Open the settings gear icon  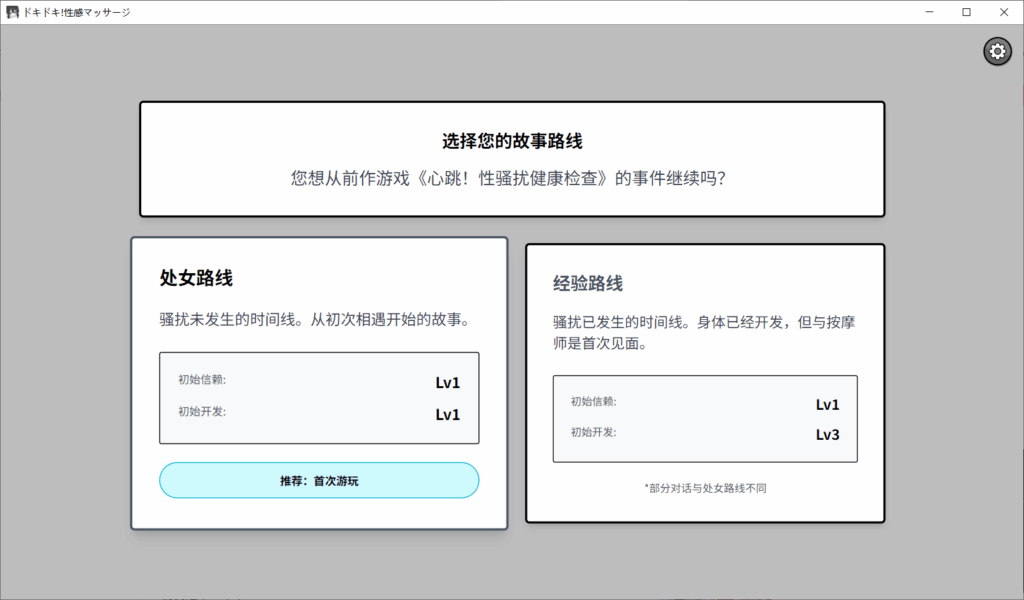tap(997, 51)
